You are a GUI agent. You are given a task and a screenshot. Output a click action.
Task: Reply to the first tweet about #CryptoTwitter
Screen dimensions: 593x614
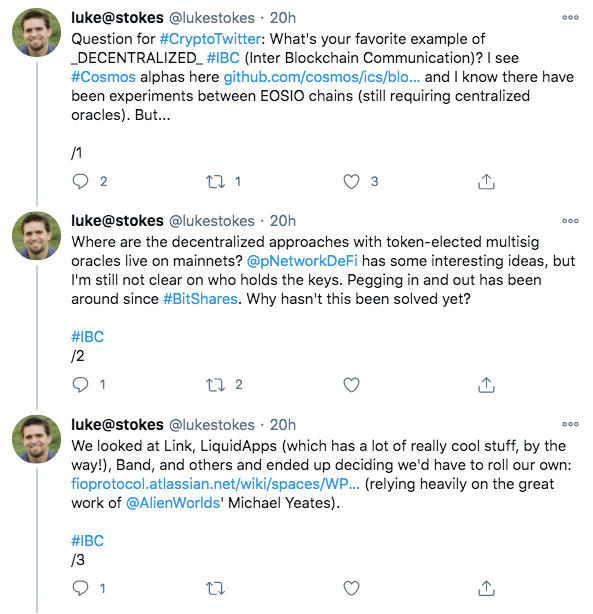[80, 181]
